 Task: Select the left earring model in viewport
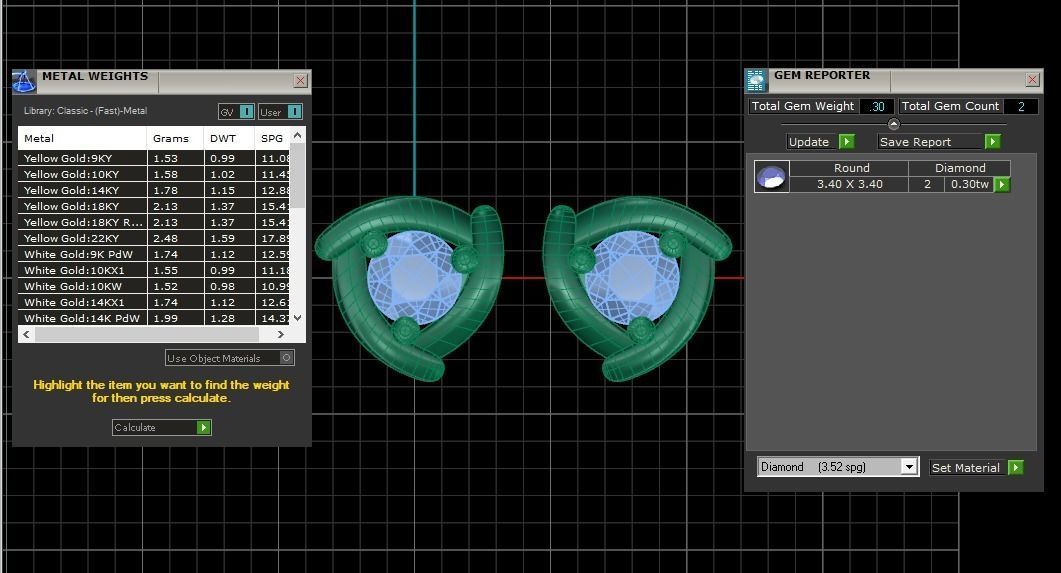(x=409, y=288)
